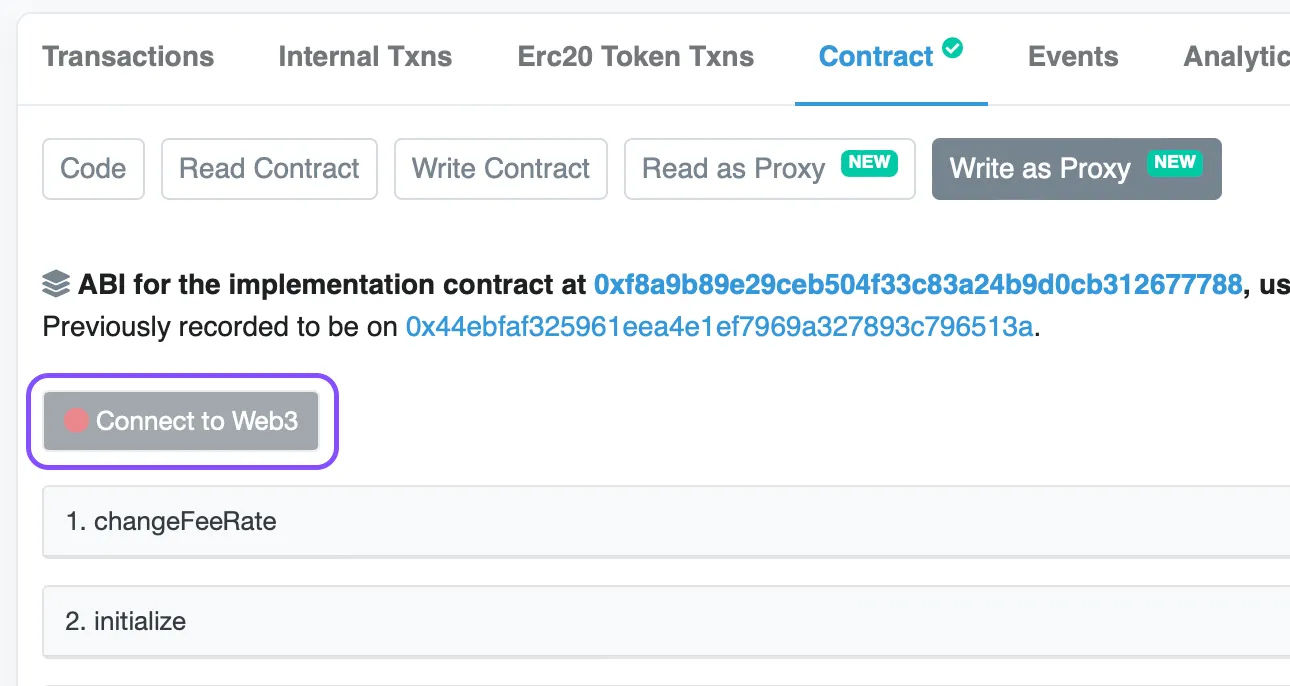Go to the Erc20 Token Txns tab

[636, 57]
